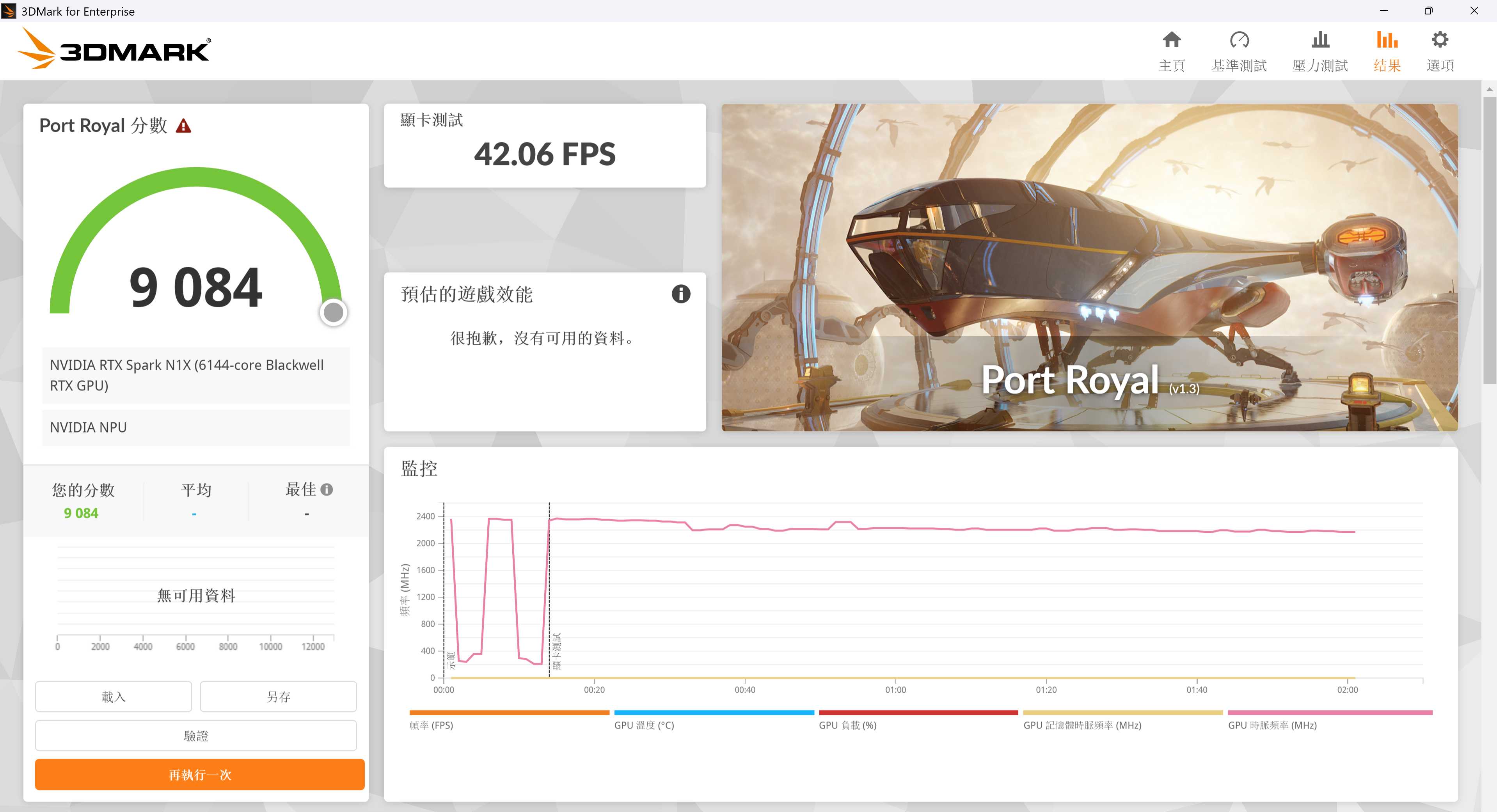Restore down the 3DMark window
This screenshot has height=812, width=1497.
pyautogui.click(x=1428, y=11)
